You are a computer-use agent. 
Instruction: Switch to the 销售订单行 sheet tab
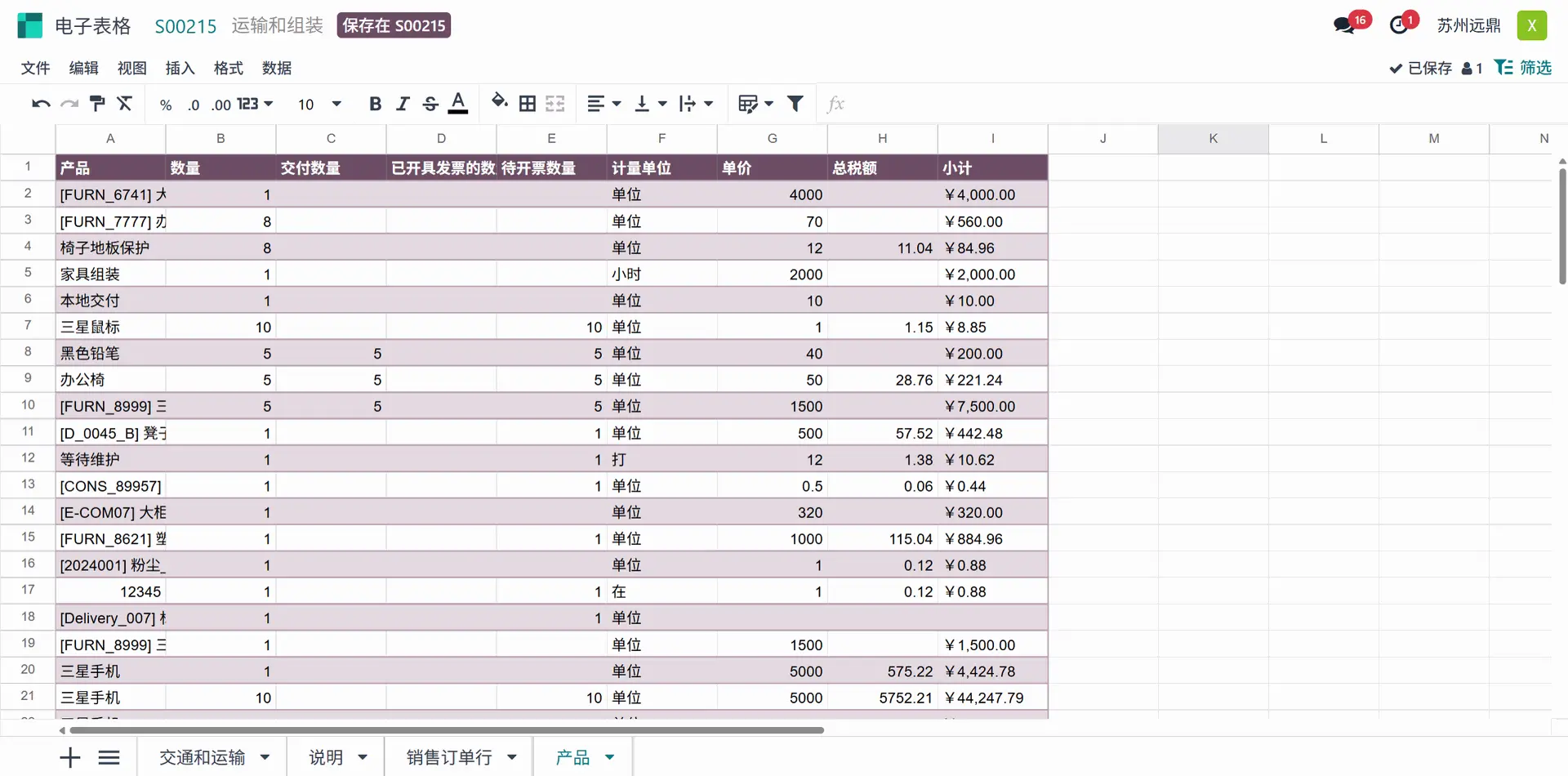[x=448, y=757]
